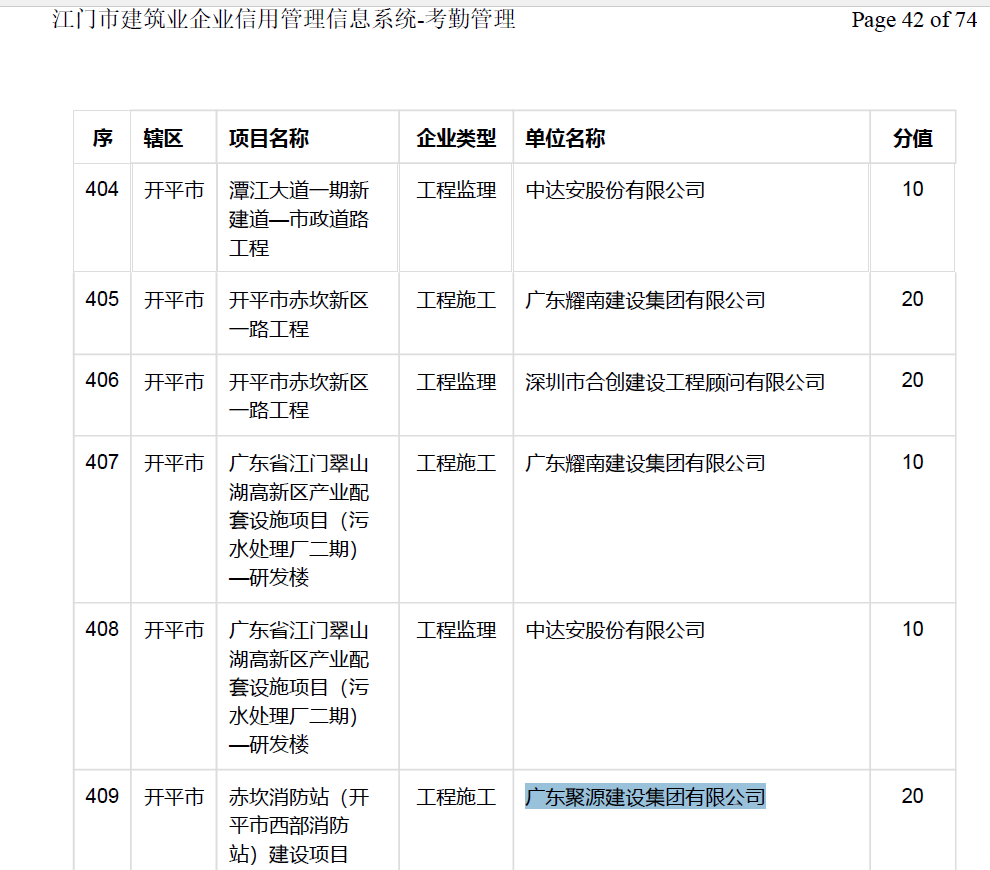Click row number 405
Image resolution: width=990 pixels, height=870 pixels.
click(102, 299)
